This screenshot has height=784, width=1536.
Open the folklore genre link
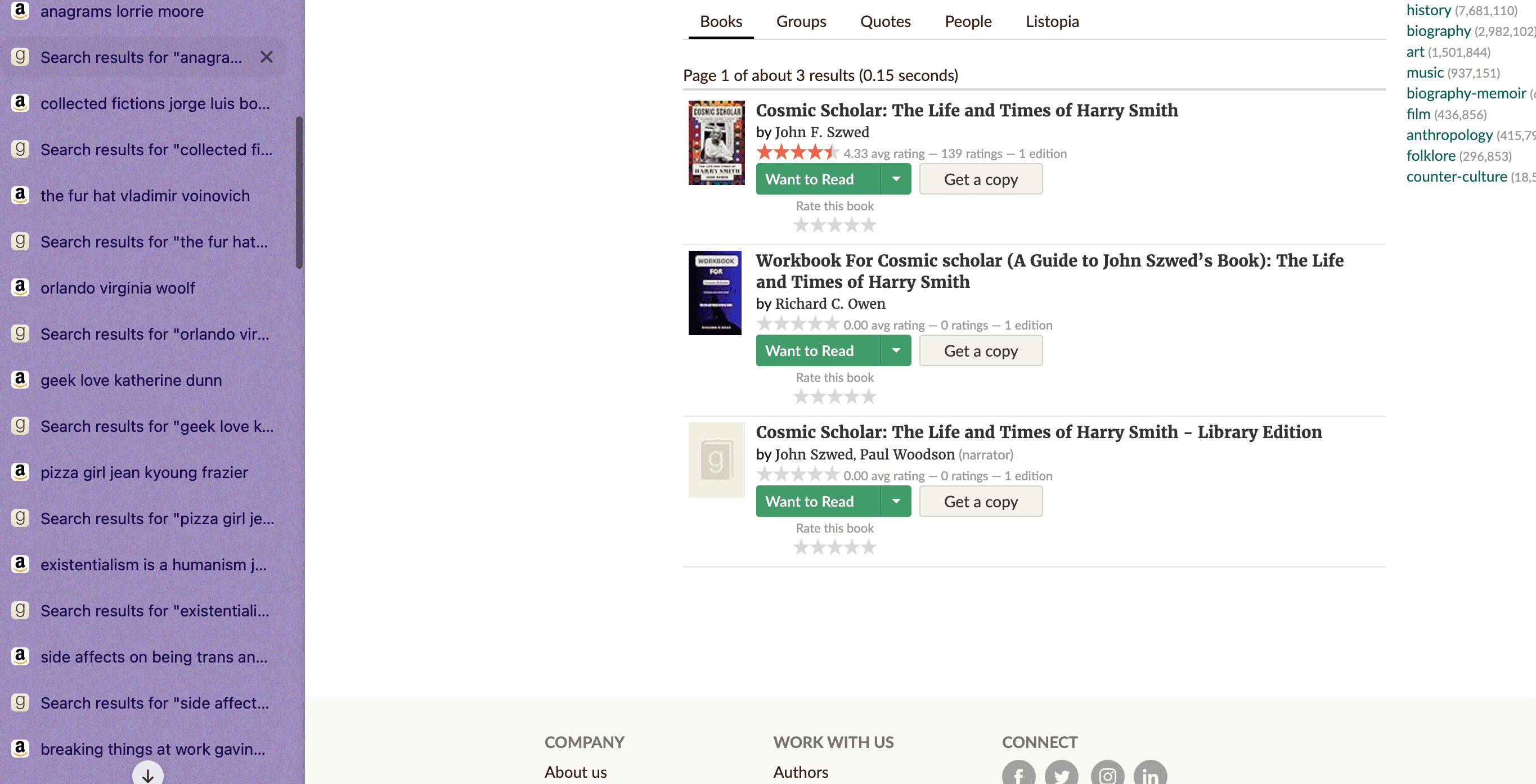(1430, 156)
